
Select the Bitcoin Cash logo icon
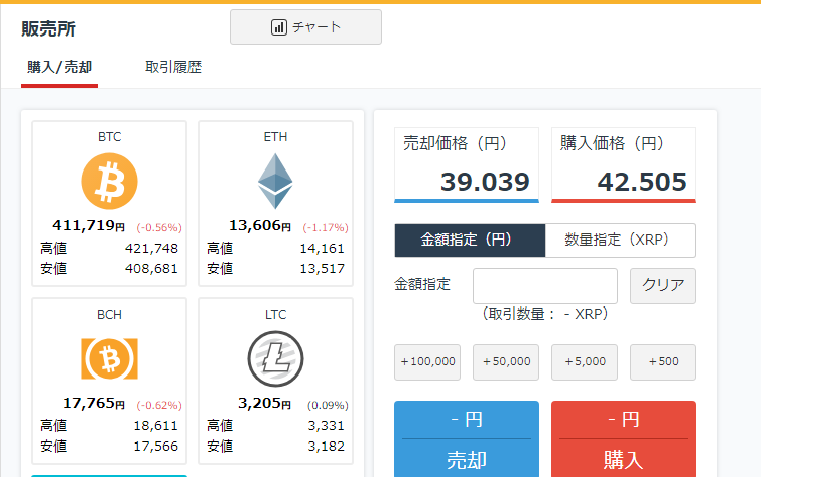coord(109,359)
